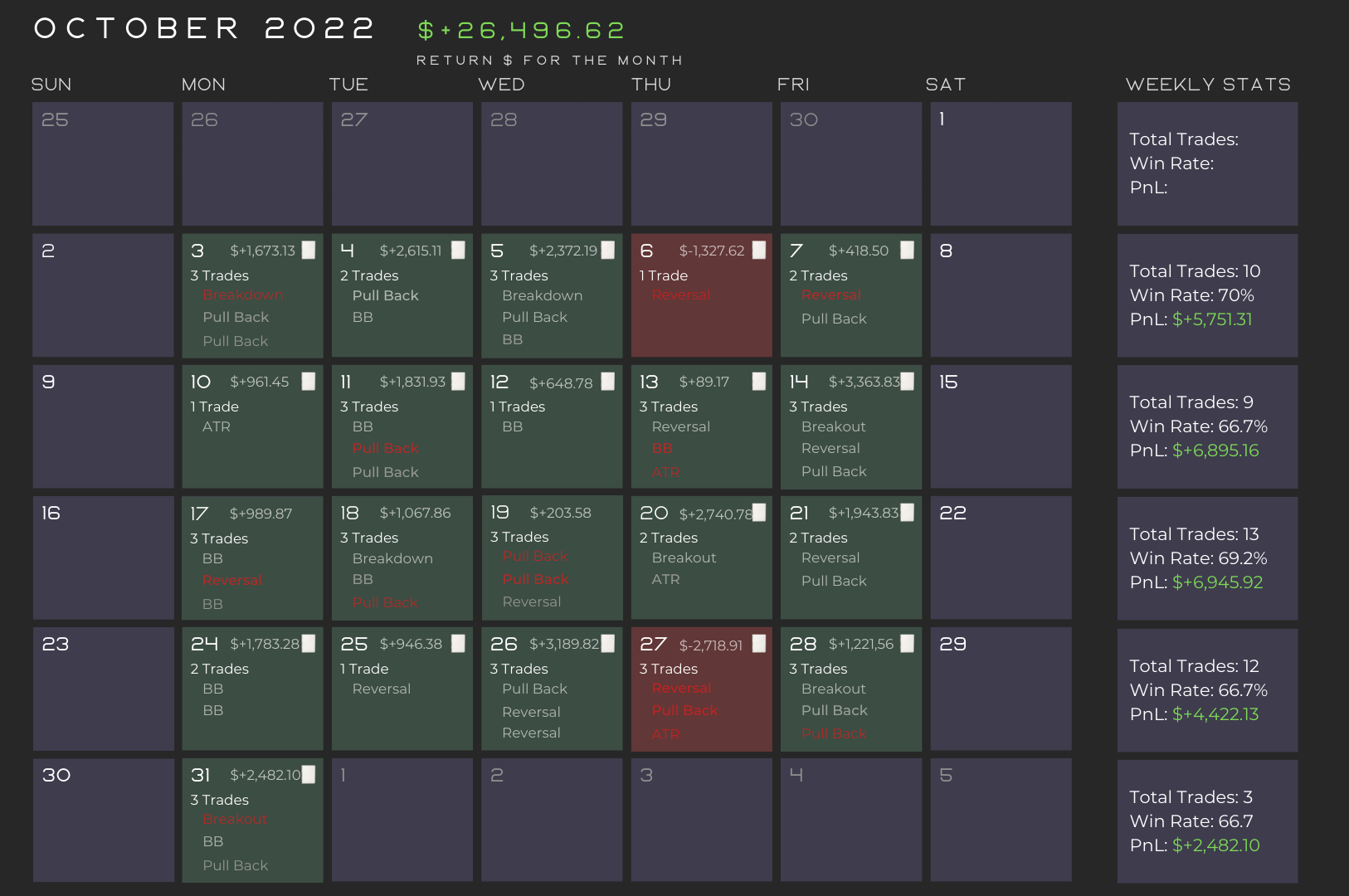Click the monthly return total $+26,496.62
The height and width of the screenshot is (896, 1349).
click(521, 31)
